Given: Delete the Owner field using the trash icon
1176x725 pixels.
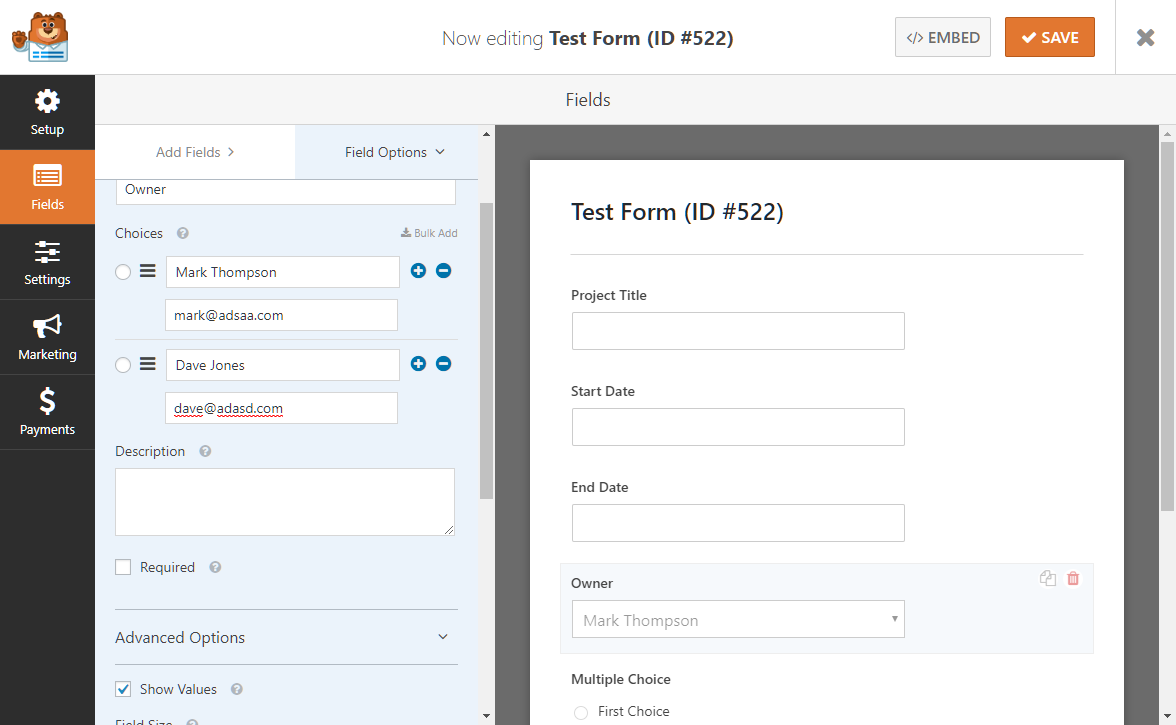Looking at the screenshot, I should point(1072,578).
